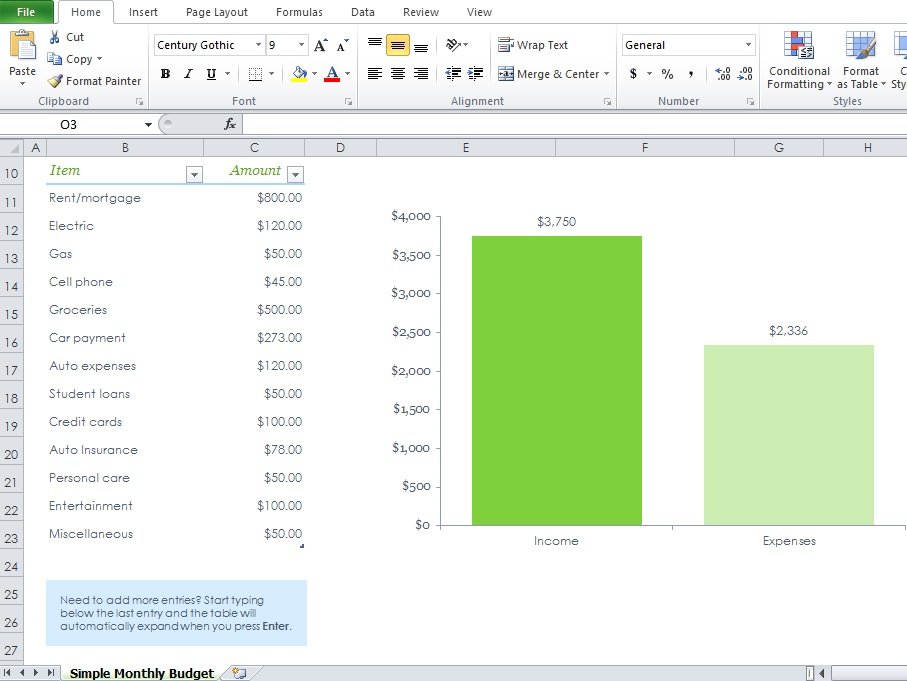Expand fill color dropdown arrow
The width and height of the screenshot is (907, 681).
pyautogui.click(x=315, y=73)
